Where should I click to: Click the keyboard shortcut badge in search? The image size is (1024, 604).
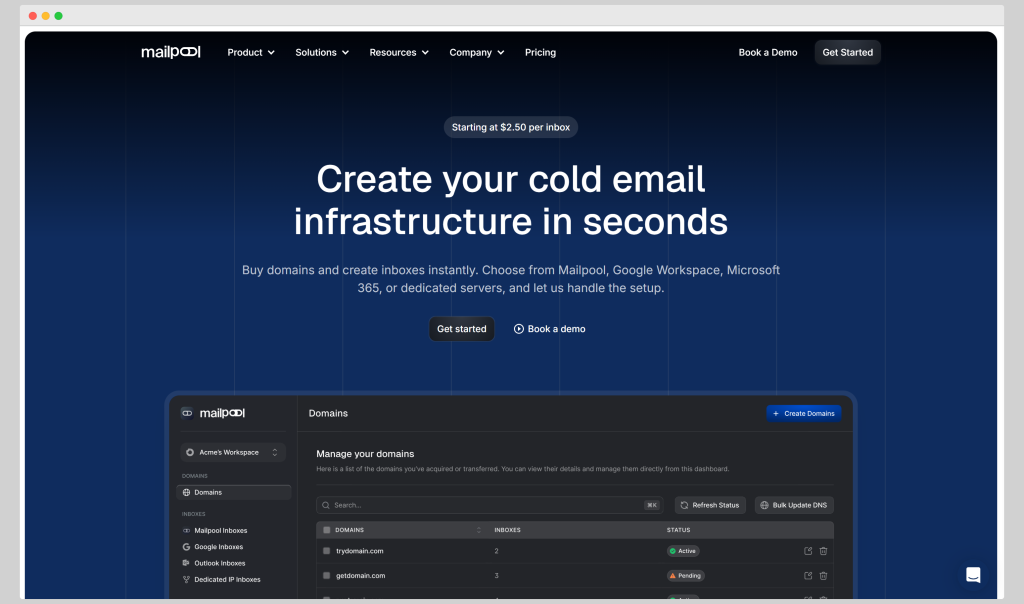click(651, 505)
